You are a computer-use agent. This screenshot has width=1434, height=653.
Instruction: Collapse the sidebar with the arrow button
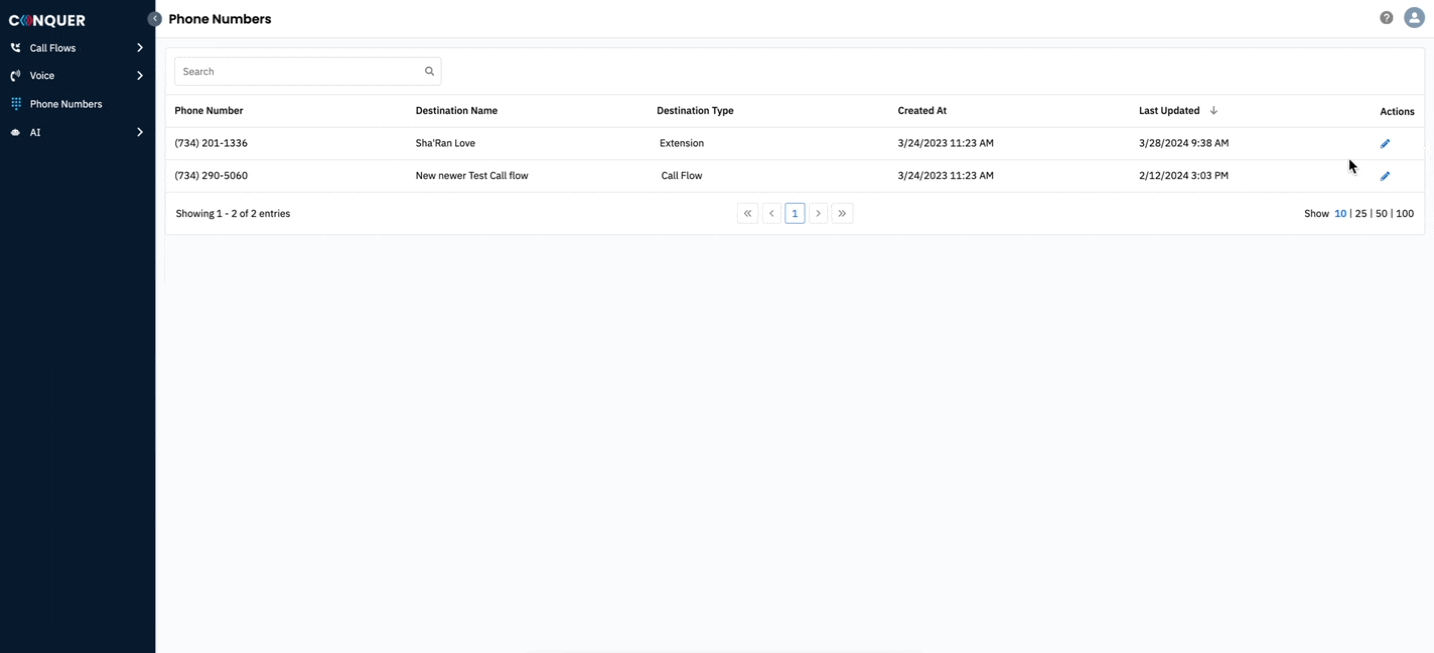[x=154, y=19]
